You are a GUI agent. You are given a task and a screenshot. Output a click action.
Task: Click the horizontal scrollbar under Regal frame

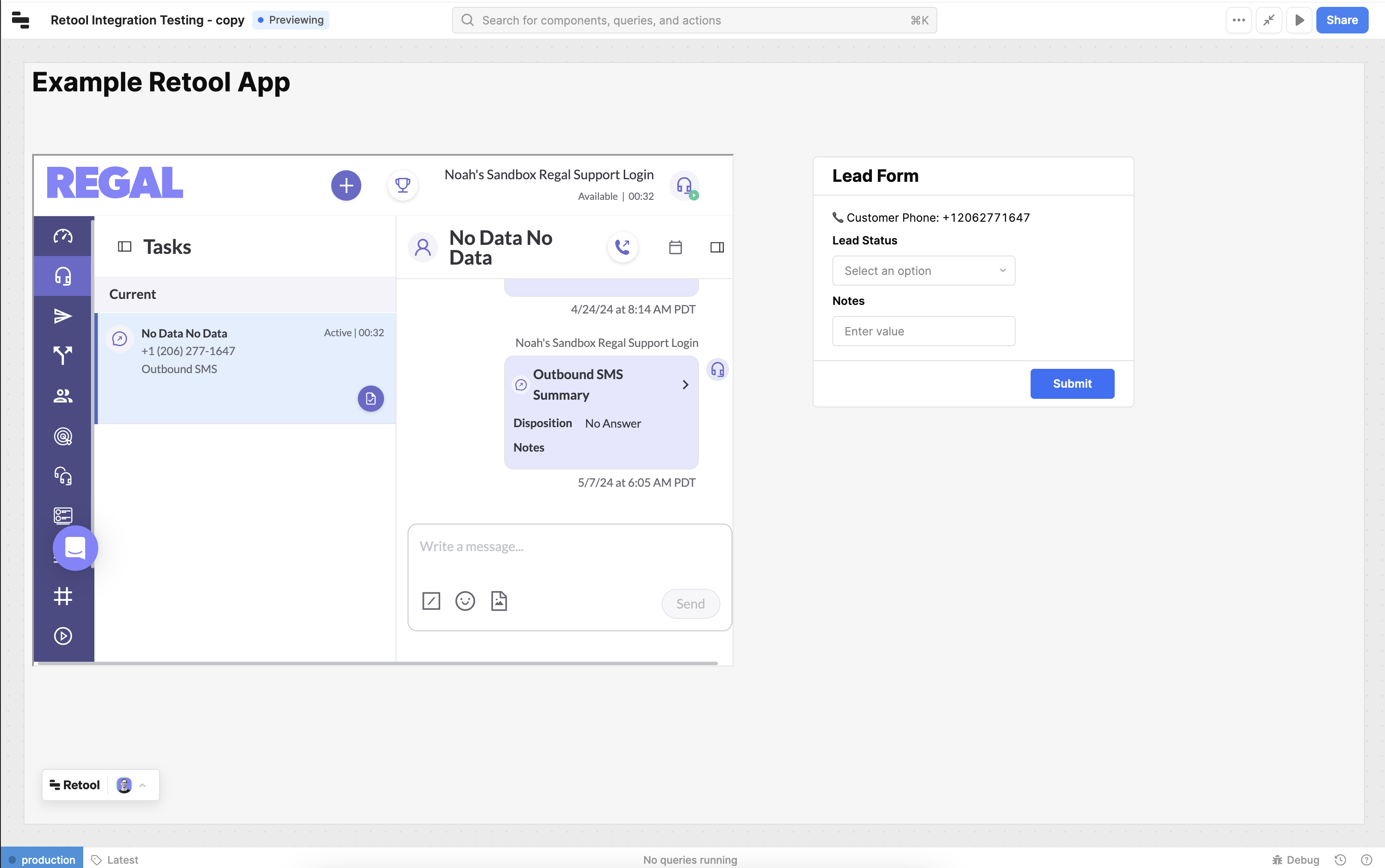pyautogui.click(x=377, y=663)
